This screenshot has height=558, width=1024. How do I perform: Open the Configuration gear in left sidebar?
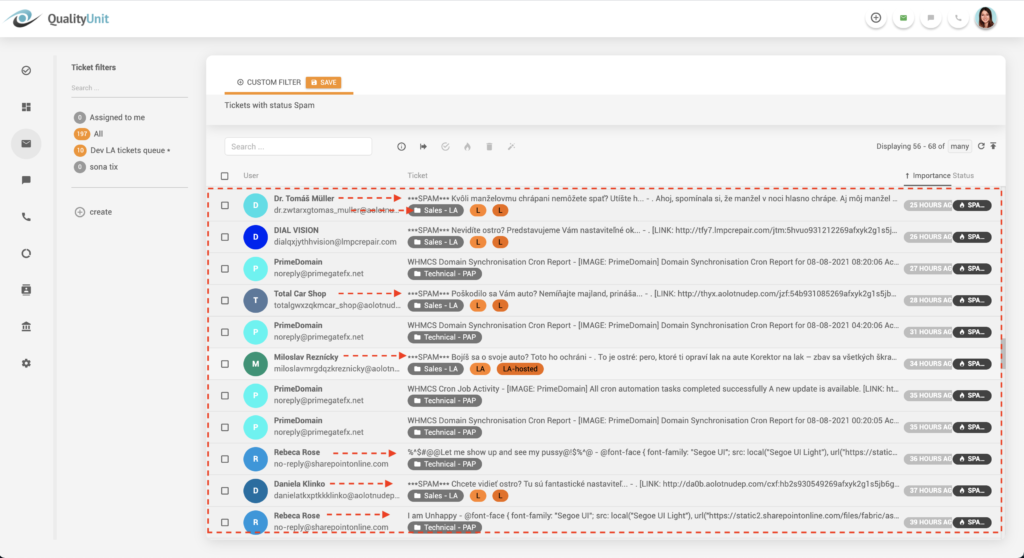[26, 363]
